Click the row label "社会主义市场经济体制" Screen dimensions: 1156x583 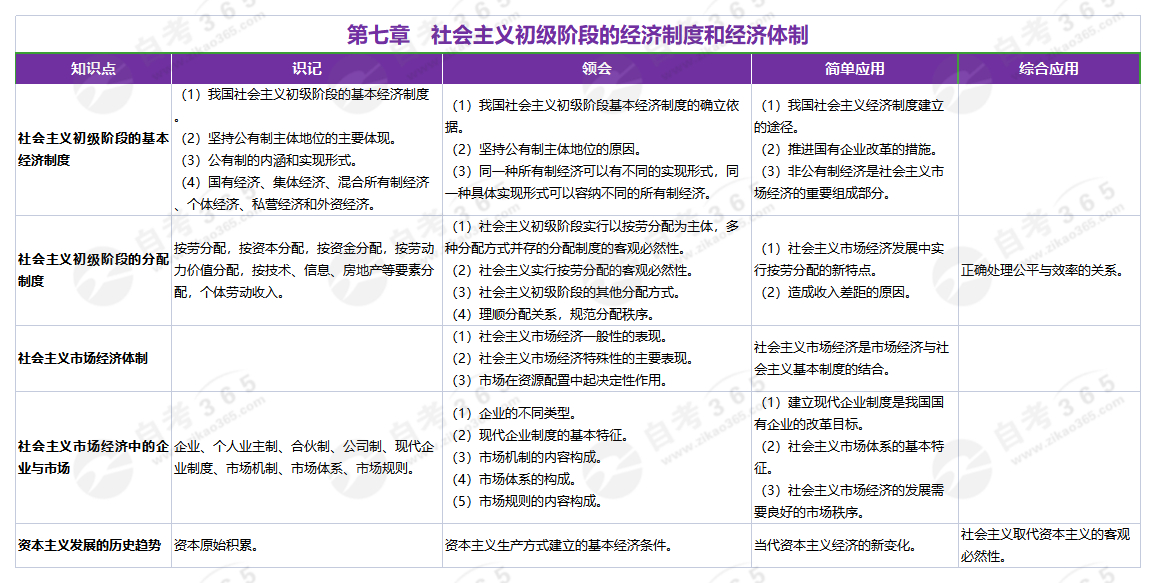click(x=83, y=358)
